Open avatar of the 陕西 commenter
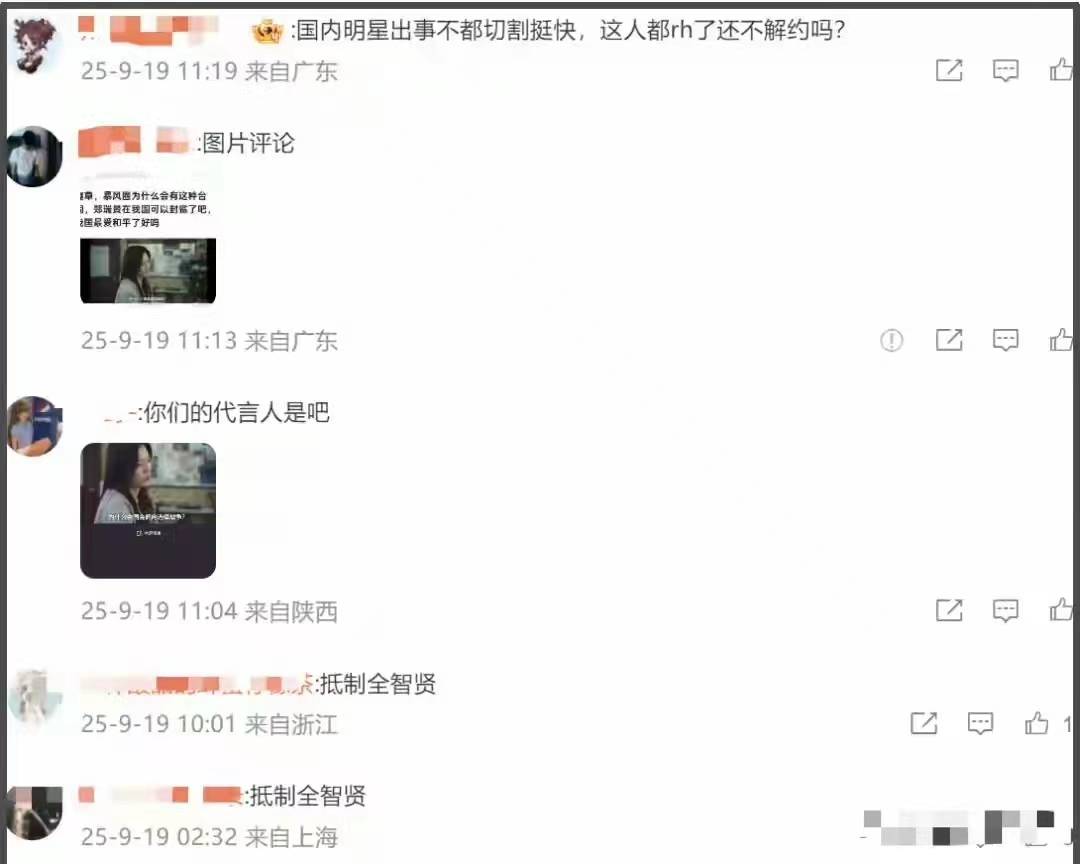 (x=34, y=426)
